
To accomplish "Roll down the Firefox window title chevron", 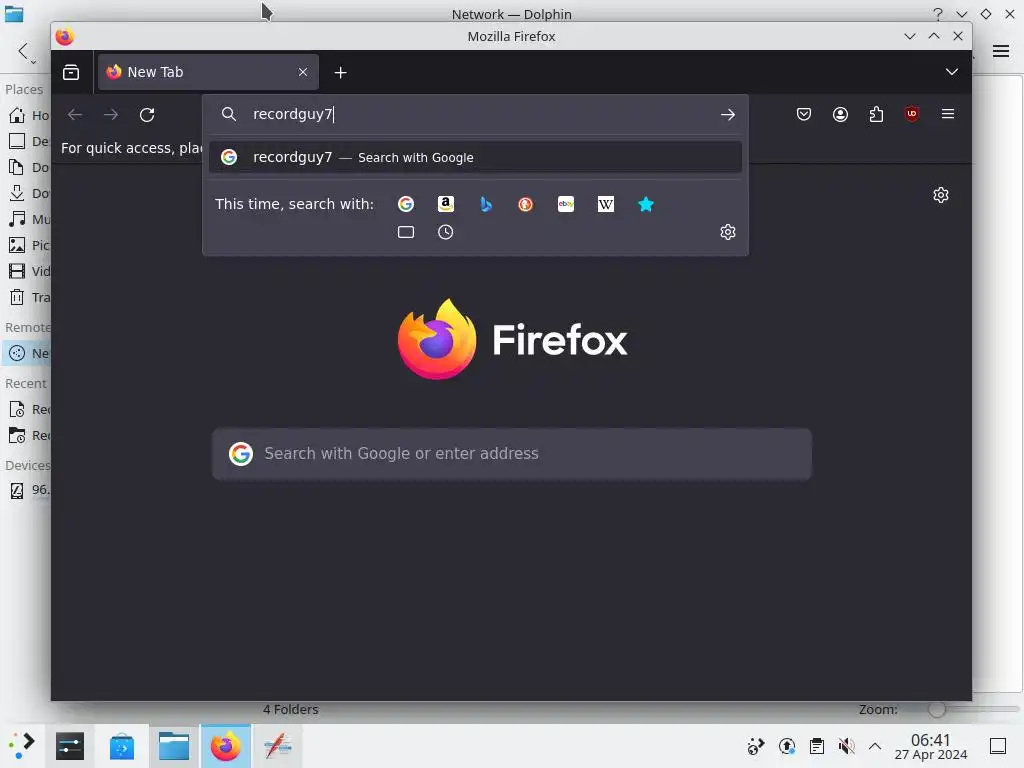I will click(910, 37).
